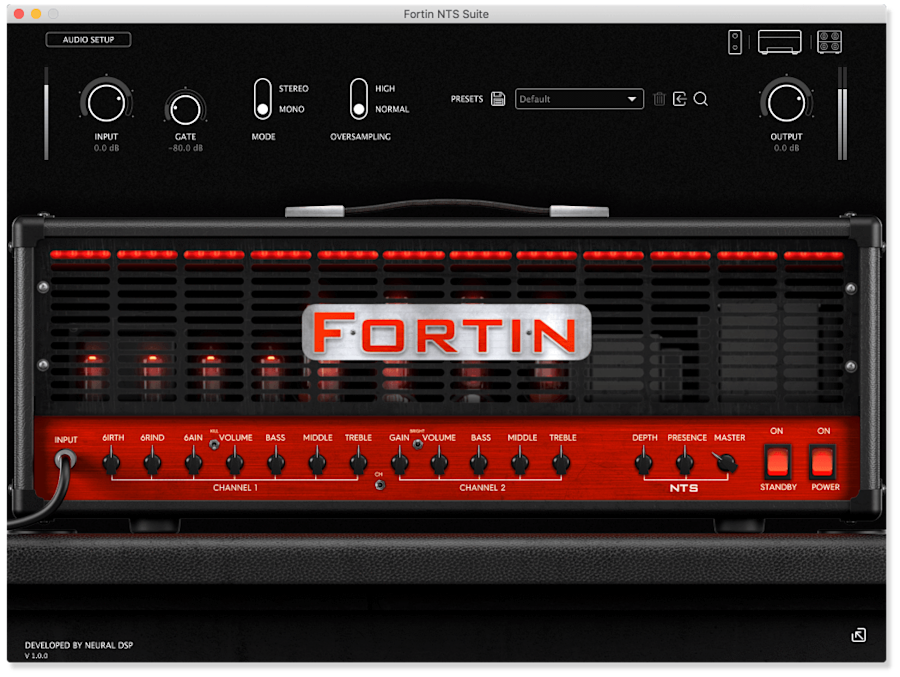This screenshot has height=677, width=900.
Task: Click the Fortin logo badge
Action: pyautogui.click(x=446, y=333)
